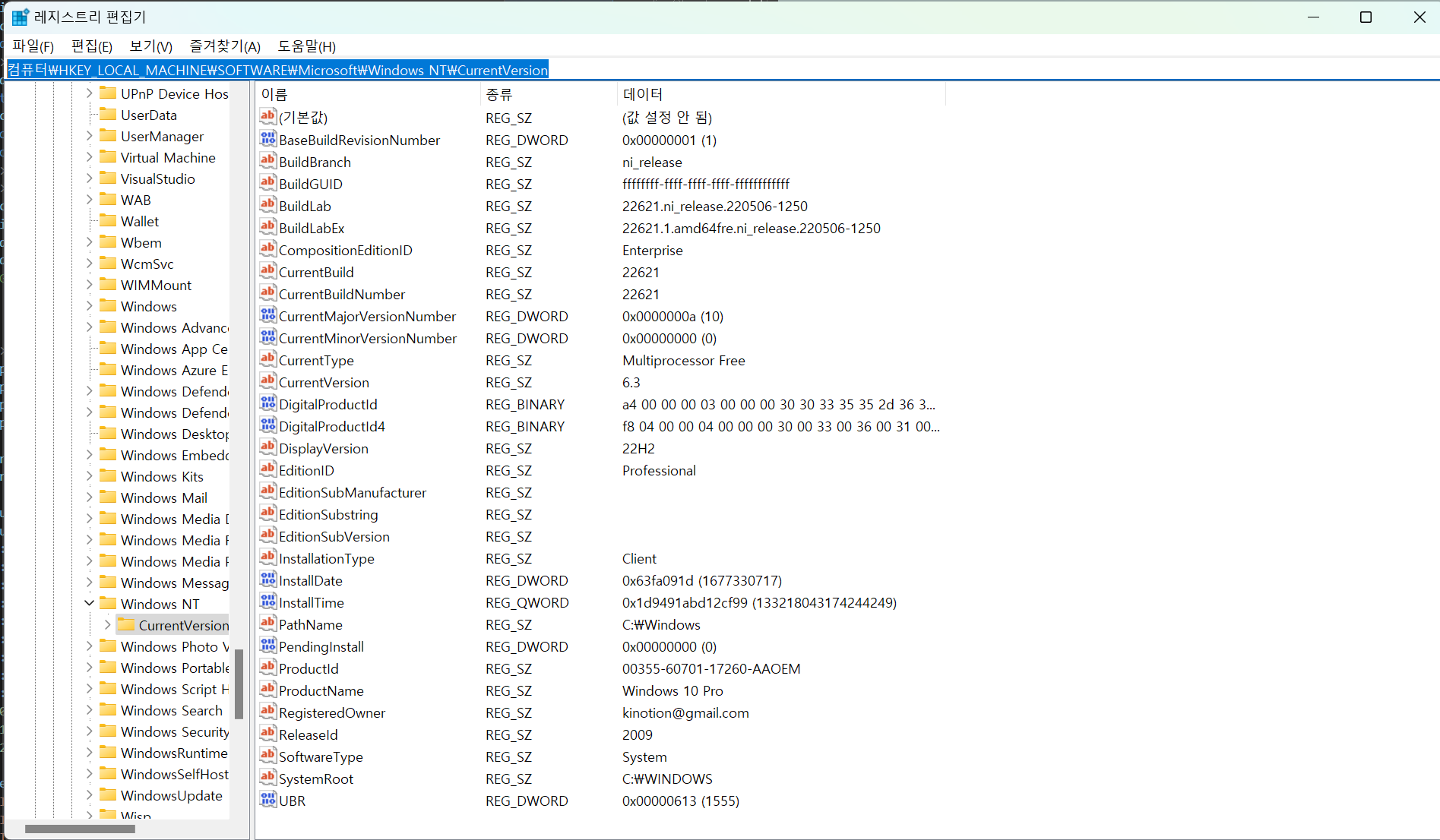
Task: Expand the UserManager key
Action: tap(89, 135)
